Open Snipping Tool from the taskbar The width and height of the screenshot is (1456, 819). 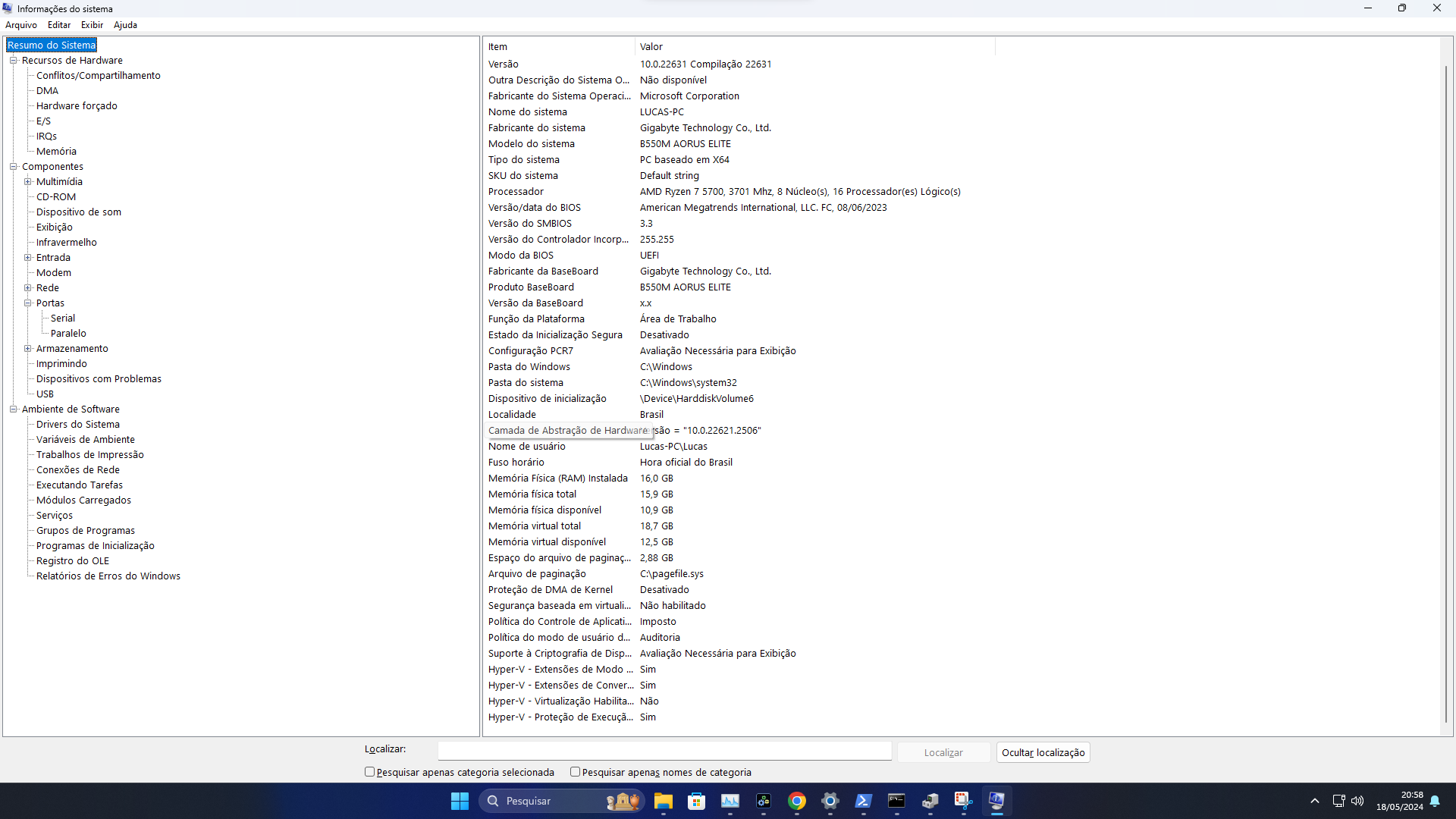click(964, 801)
